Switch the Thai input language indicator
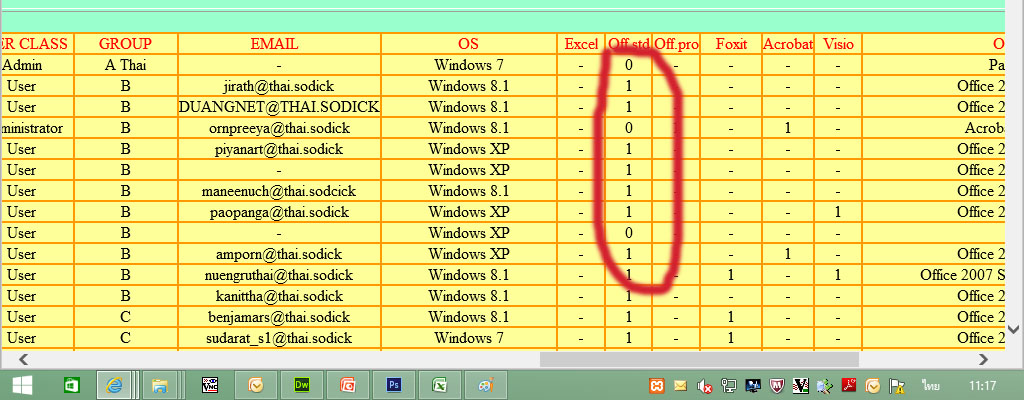The height and width of the screenshot is (400, 1024). pyautogui.click(x=931, y=386)
